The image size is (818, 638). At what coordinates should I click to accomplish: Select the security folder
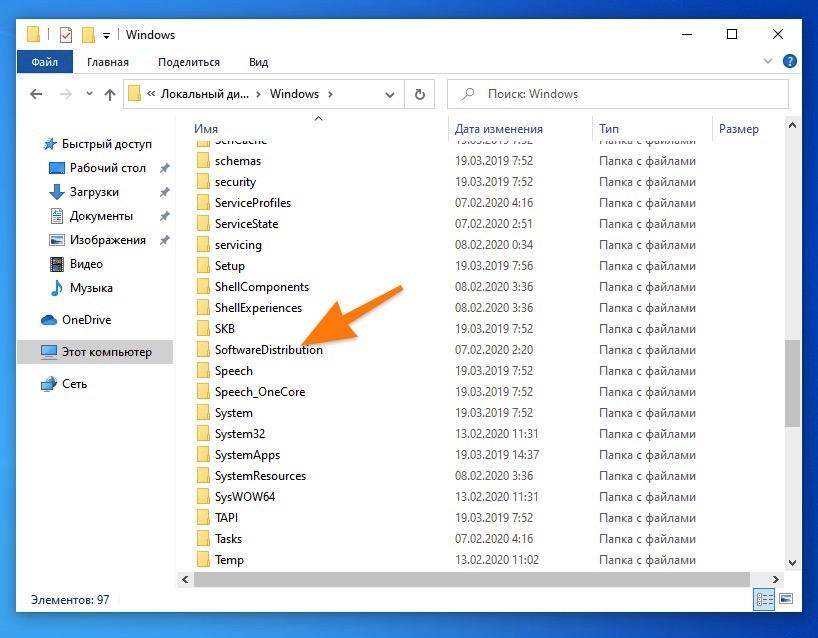(235, 182)
